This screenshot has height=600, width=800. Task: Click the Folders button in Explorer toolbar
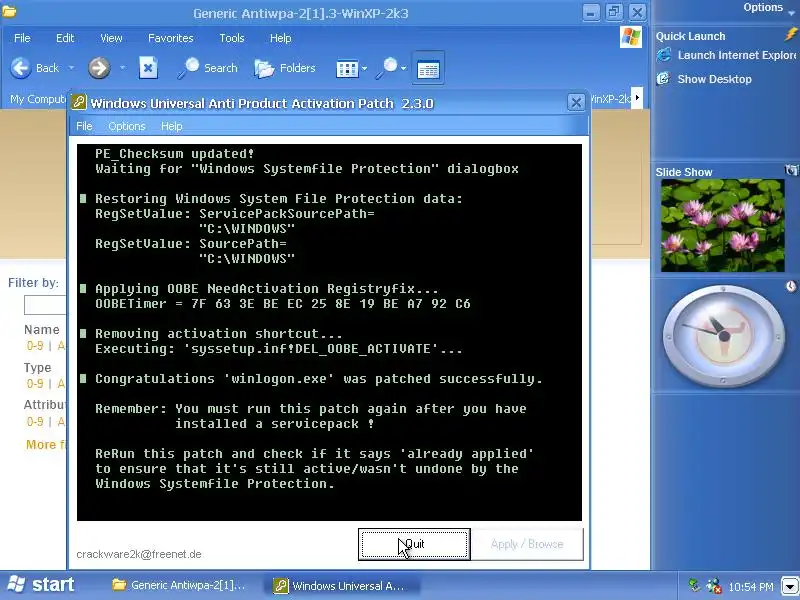point(285,68)
